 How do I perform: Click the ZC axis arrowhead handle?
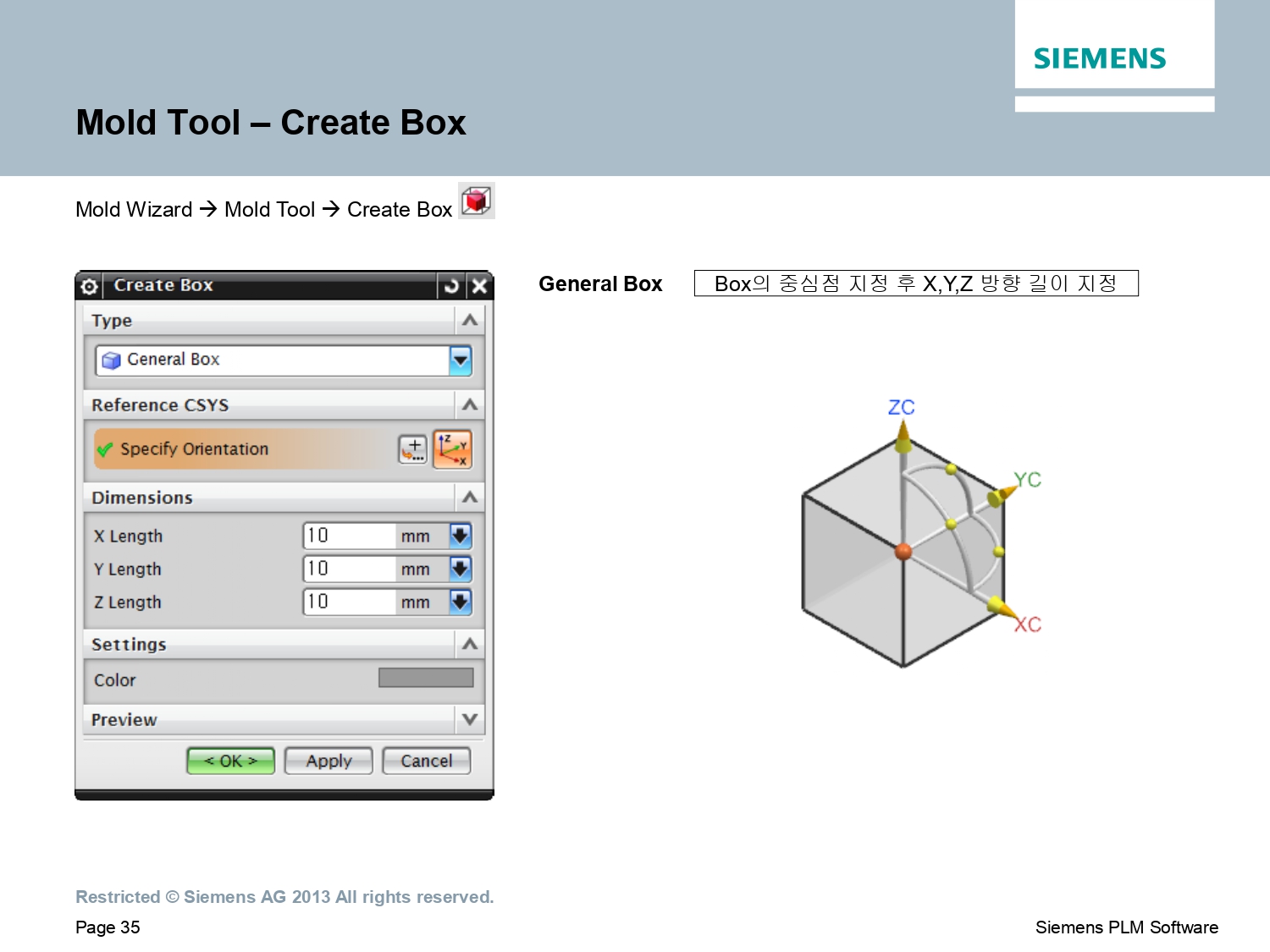tap(903, 437)
